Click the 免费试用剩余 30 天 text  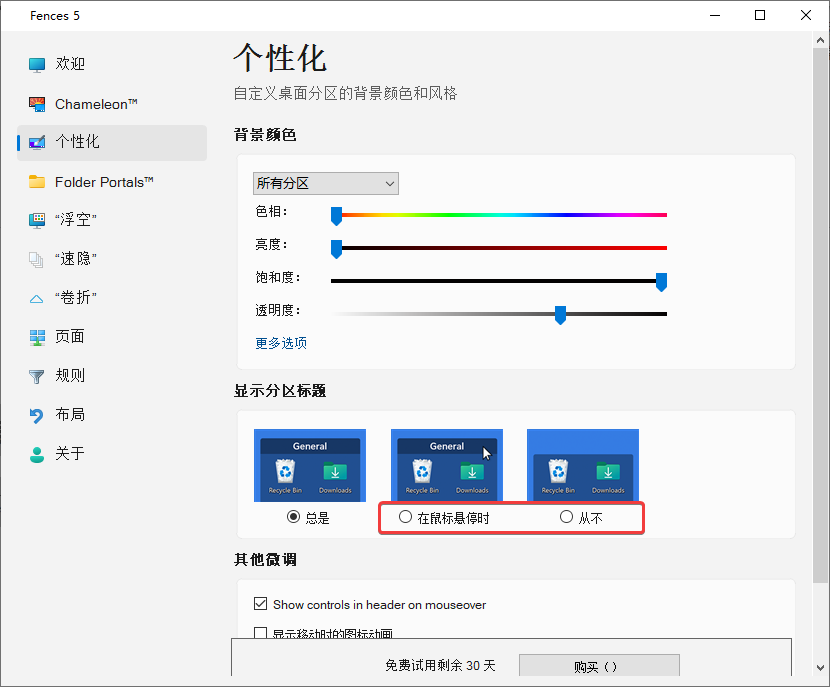tap(440, 665)
